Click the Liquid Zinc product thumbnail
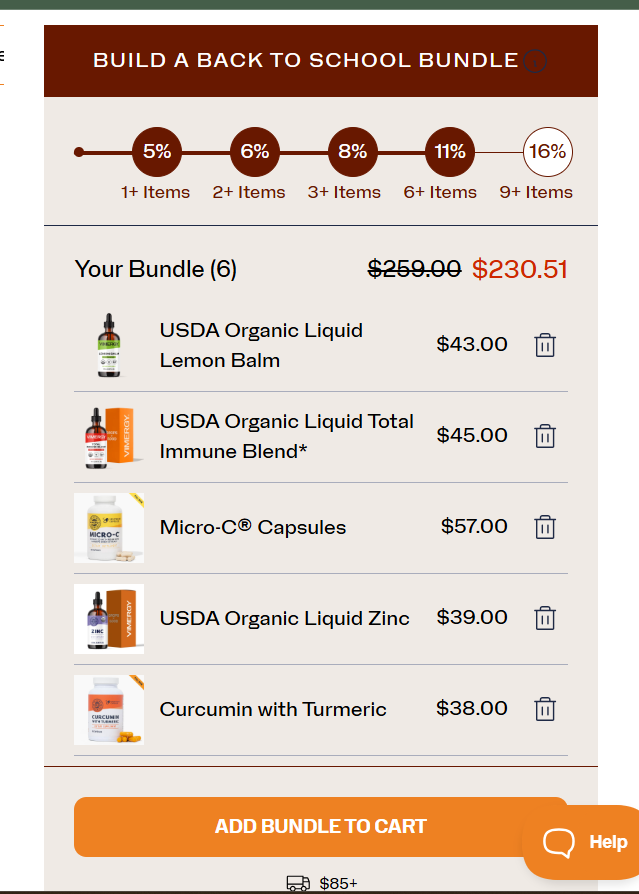Screen dimensions: 639x894 109,619
